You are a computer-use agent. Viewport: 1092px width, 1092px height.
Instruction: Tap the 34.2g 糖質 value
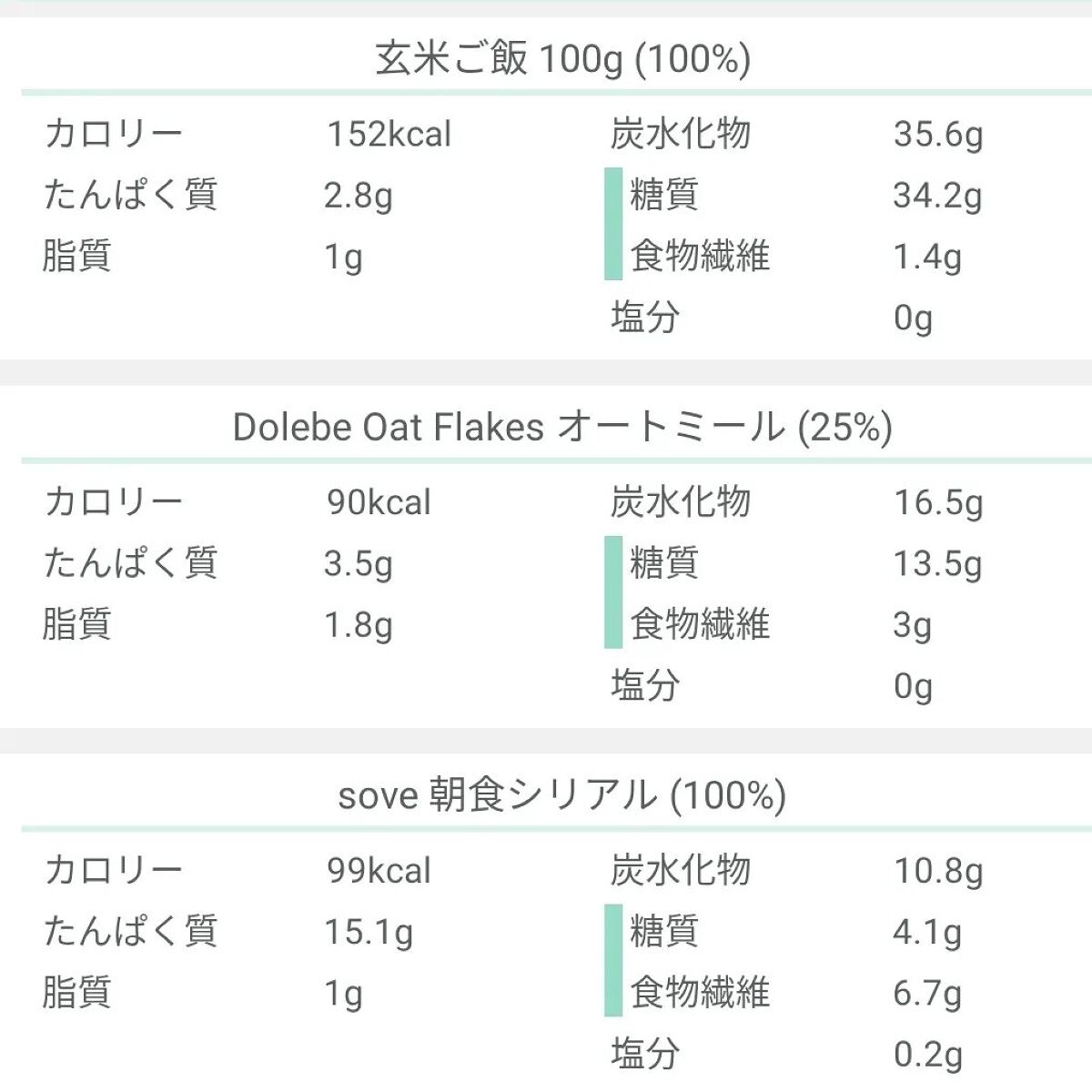(937, 196)
